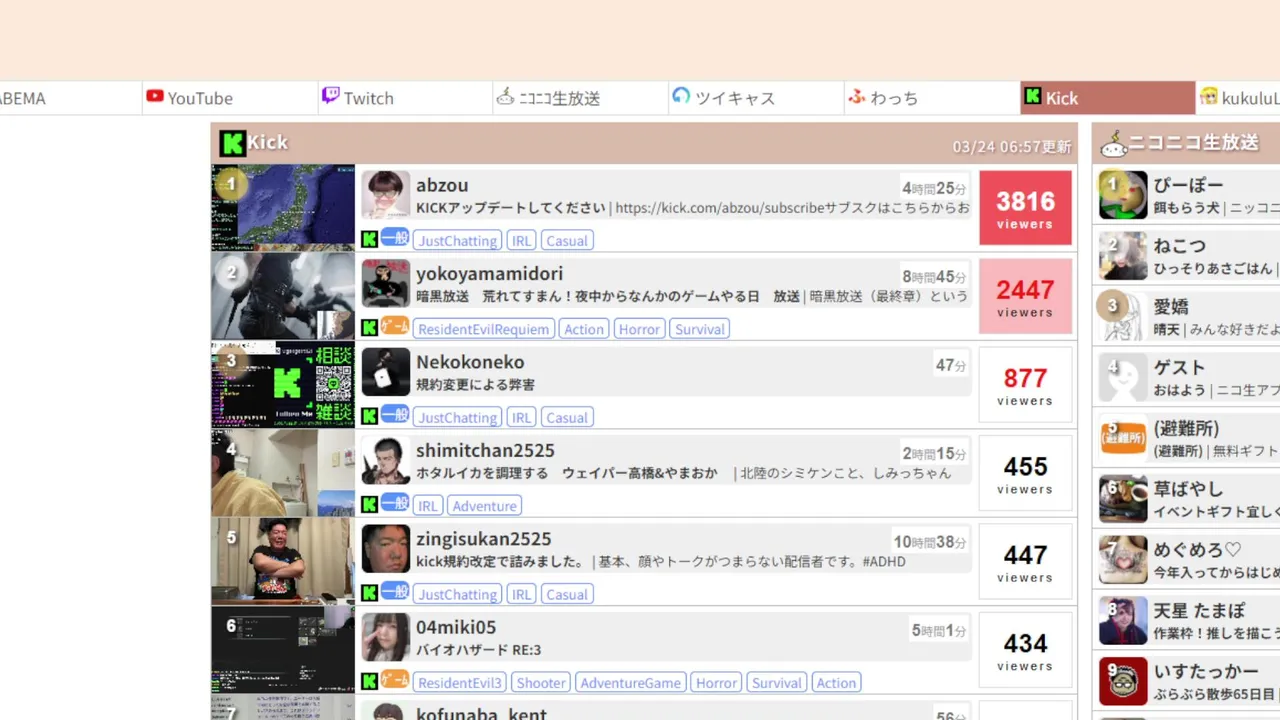Switch to the YouTube tab
Image resolution: width=1280 pixels, height=720 pixels.
pos(230,98)
